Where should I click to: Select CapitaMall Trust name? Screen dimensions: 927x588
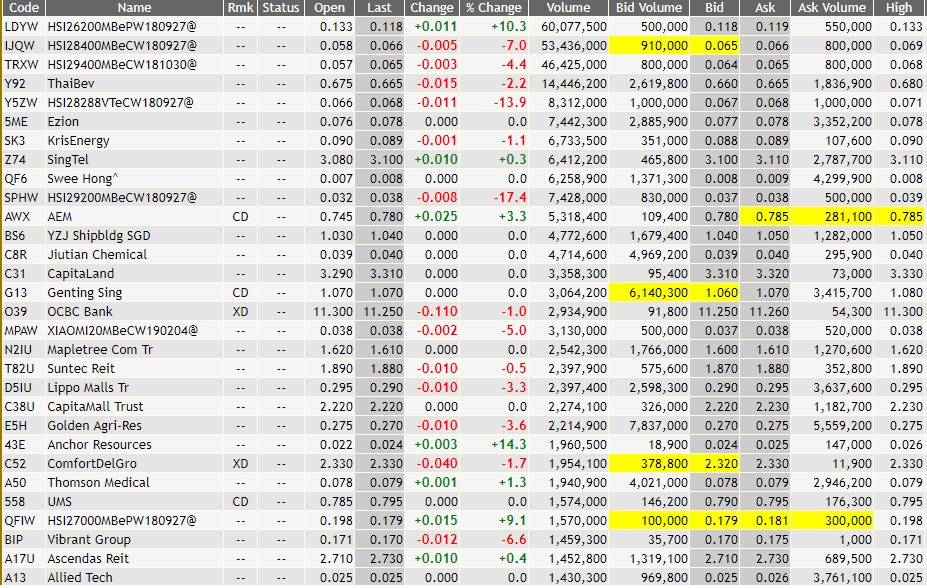[95, 407]
